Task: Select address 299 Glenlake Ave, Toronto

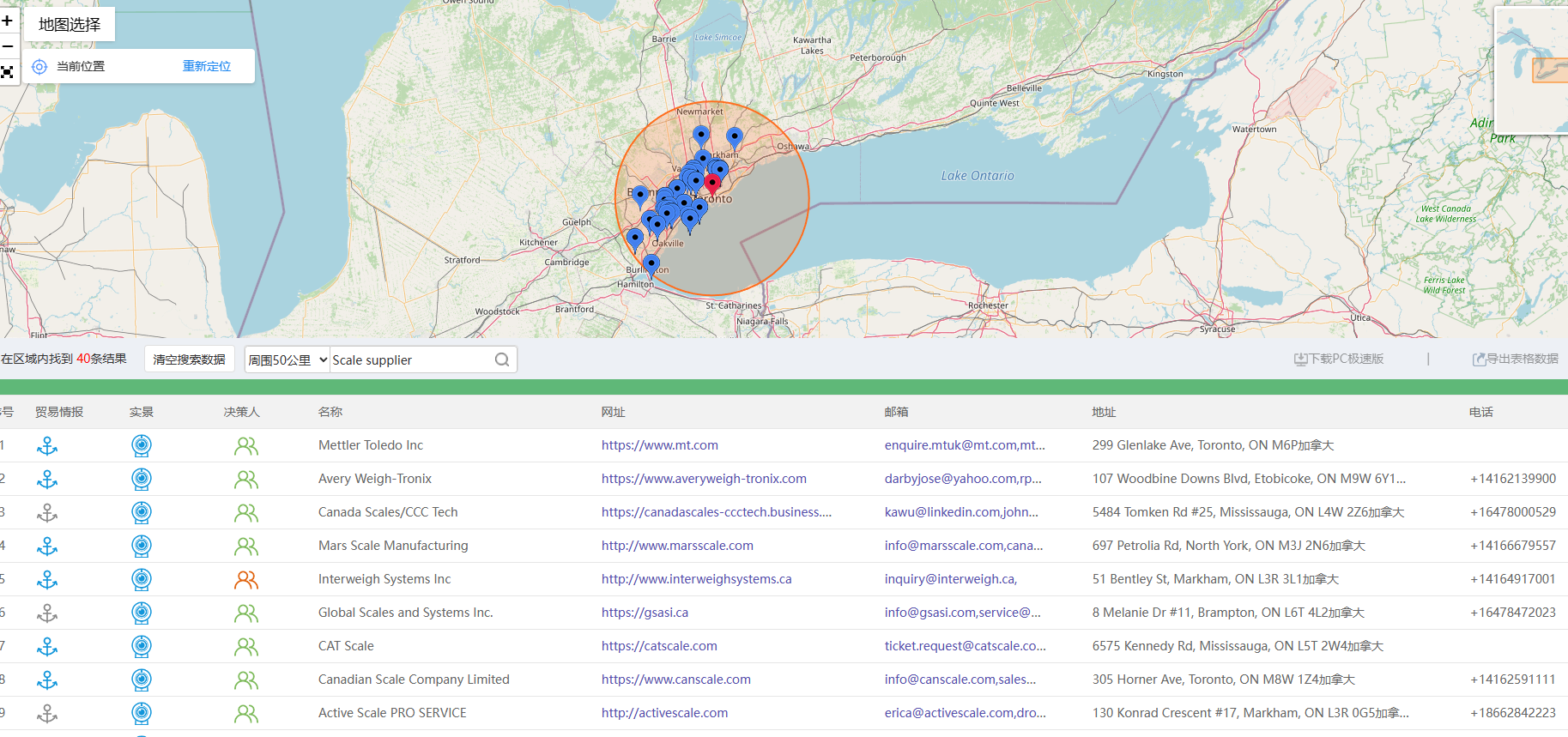Action: (1213, 445)
